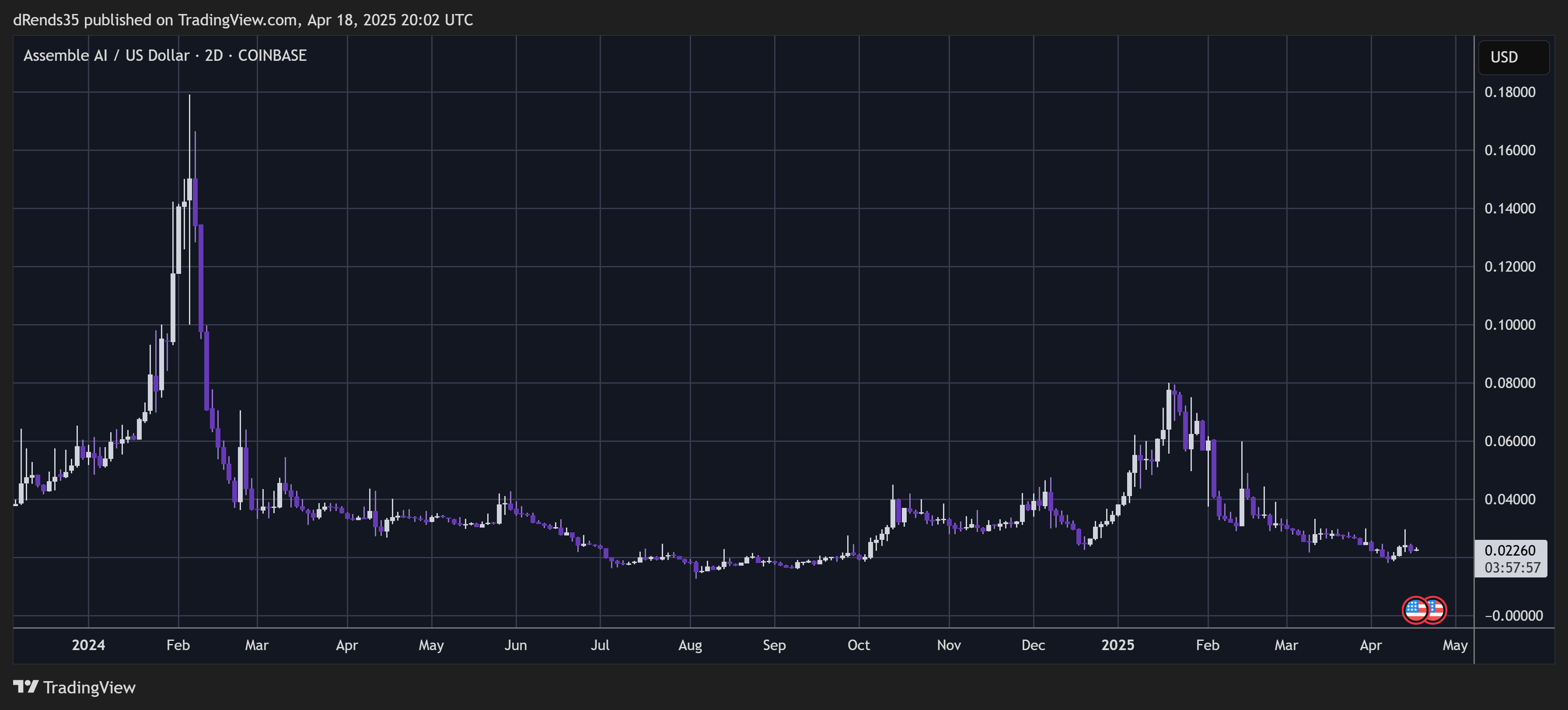Click the 0.10000 price axis label
This screenshot has width=1568, height=710.
pos(1509,325)
